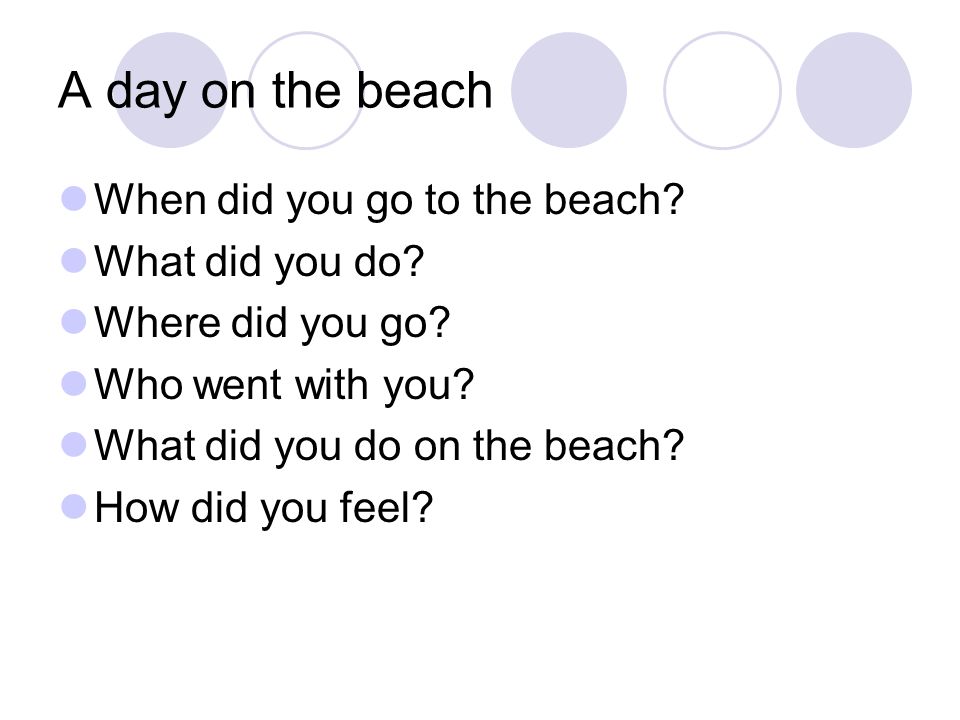Click the outlined empty circle in the header

722,90
